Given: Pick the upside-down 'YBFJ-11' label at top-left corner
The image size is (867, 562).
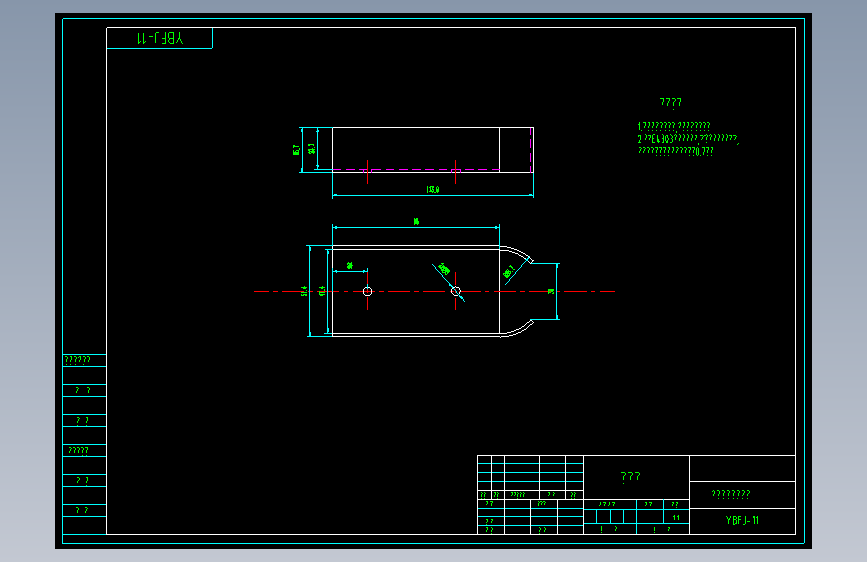Looking at the screenshot, I should pos(160,38).
